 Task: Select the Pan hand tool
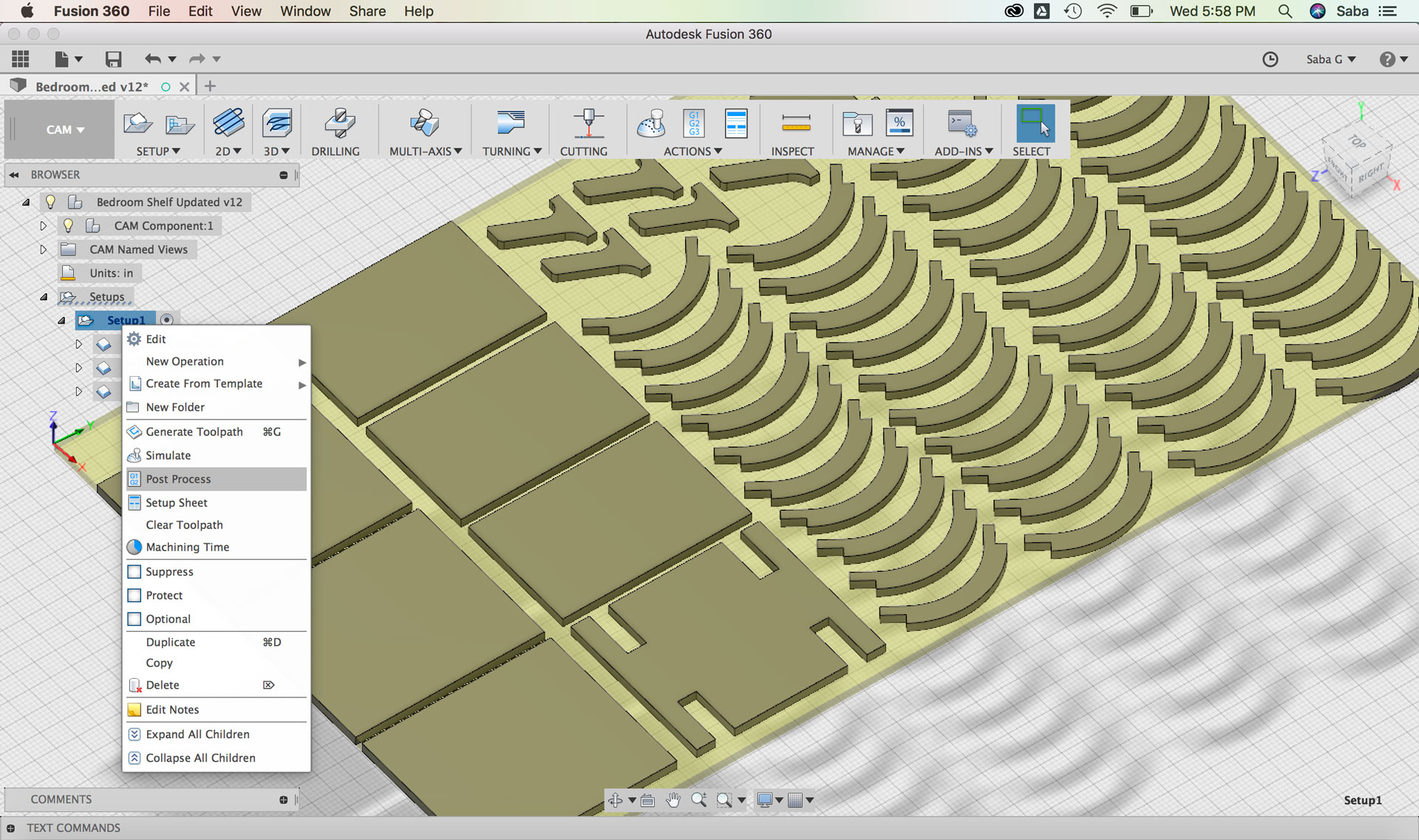pos(673,800)
